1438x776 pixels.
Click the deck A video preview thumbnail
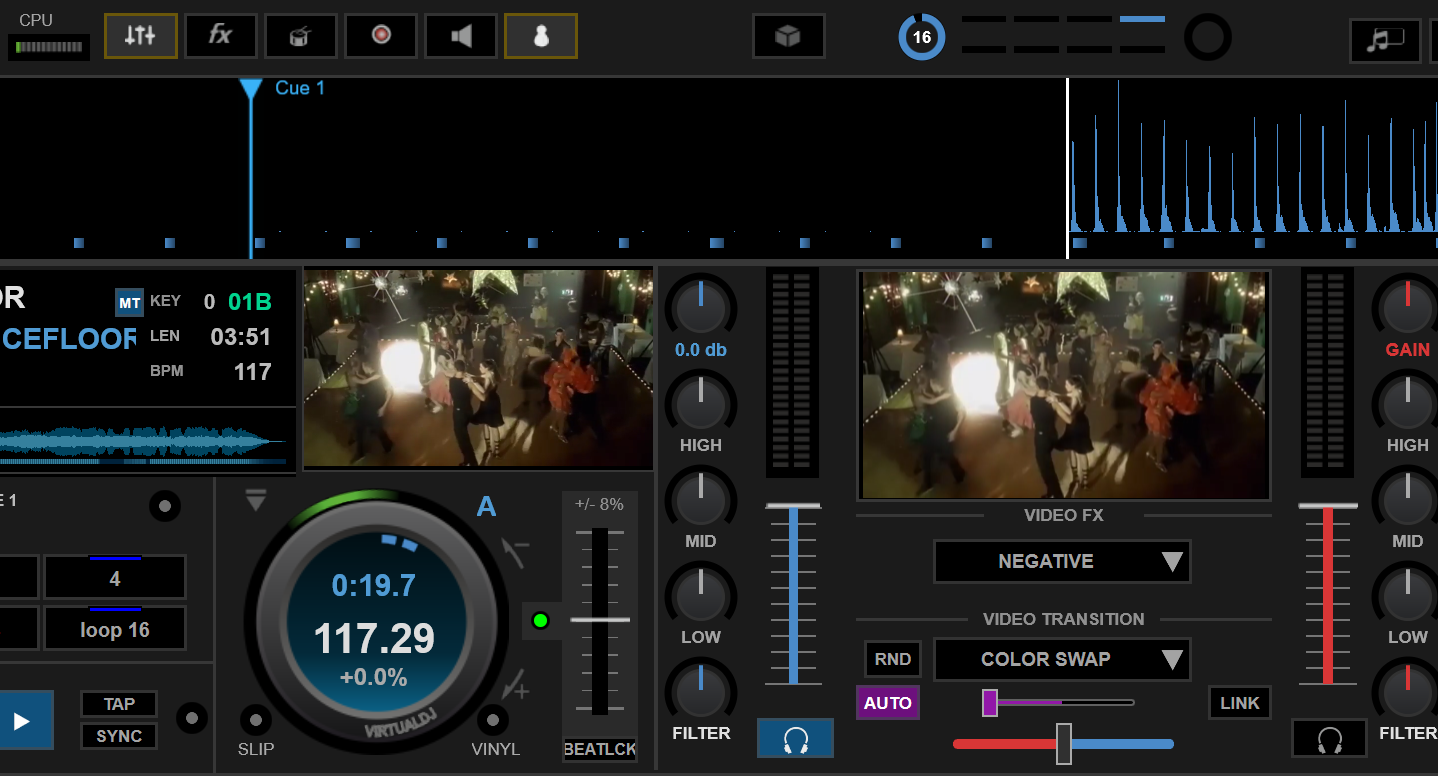(478, 367)
